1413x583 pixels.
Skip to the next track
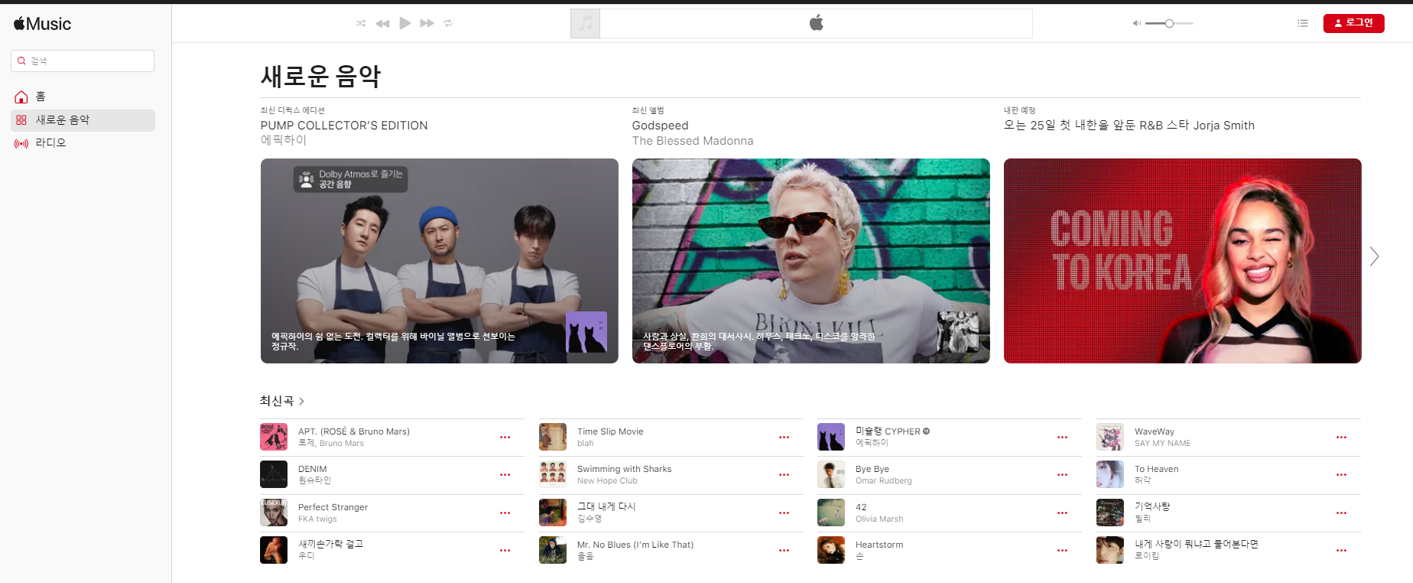coord(427,23)
